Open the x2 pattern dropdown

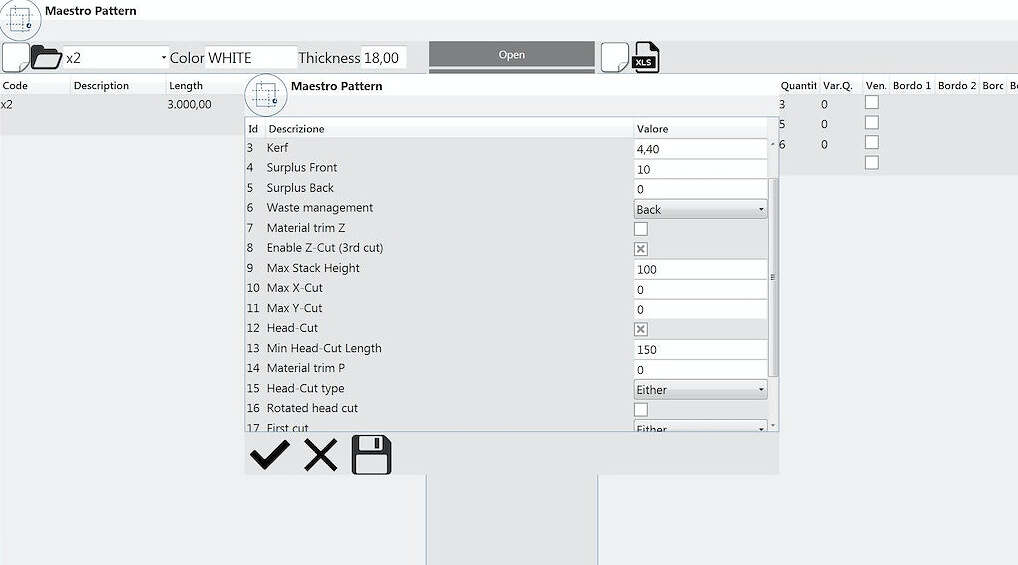(x=163, y=58)
